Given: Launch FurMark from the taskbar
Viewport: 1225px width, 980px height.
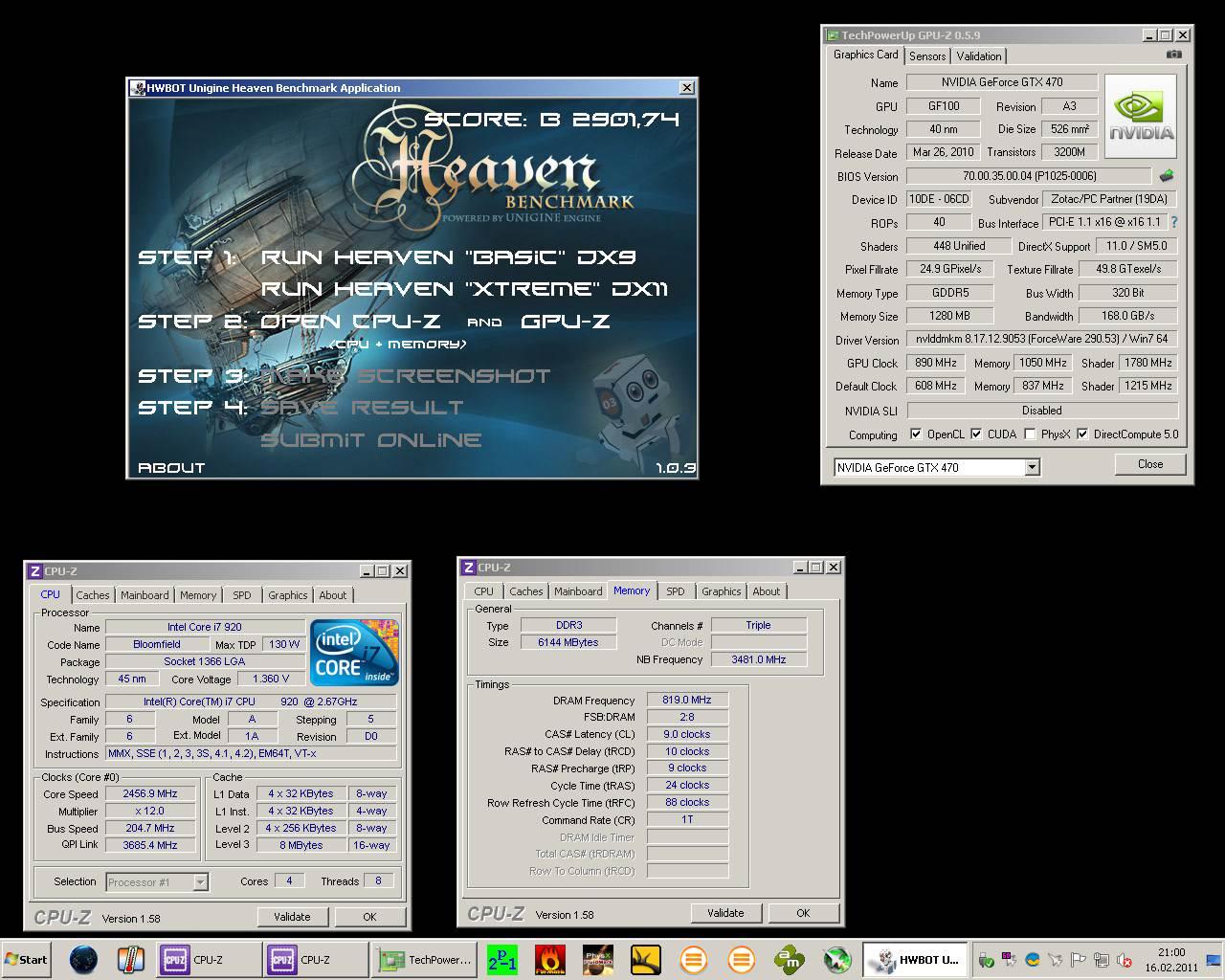Looking at the screenshot, I should pyautogui.click(x=549, y=960).
